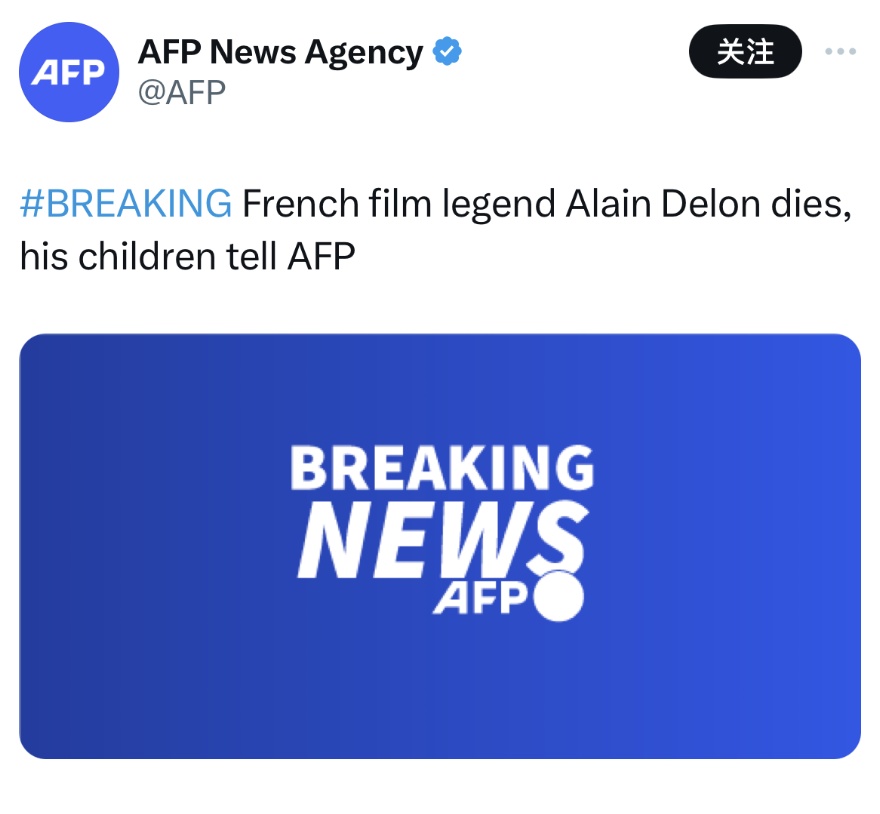
Task: Click the white circle in the Breaking News graphic
Action: tap(558, 596)
